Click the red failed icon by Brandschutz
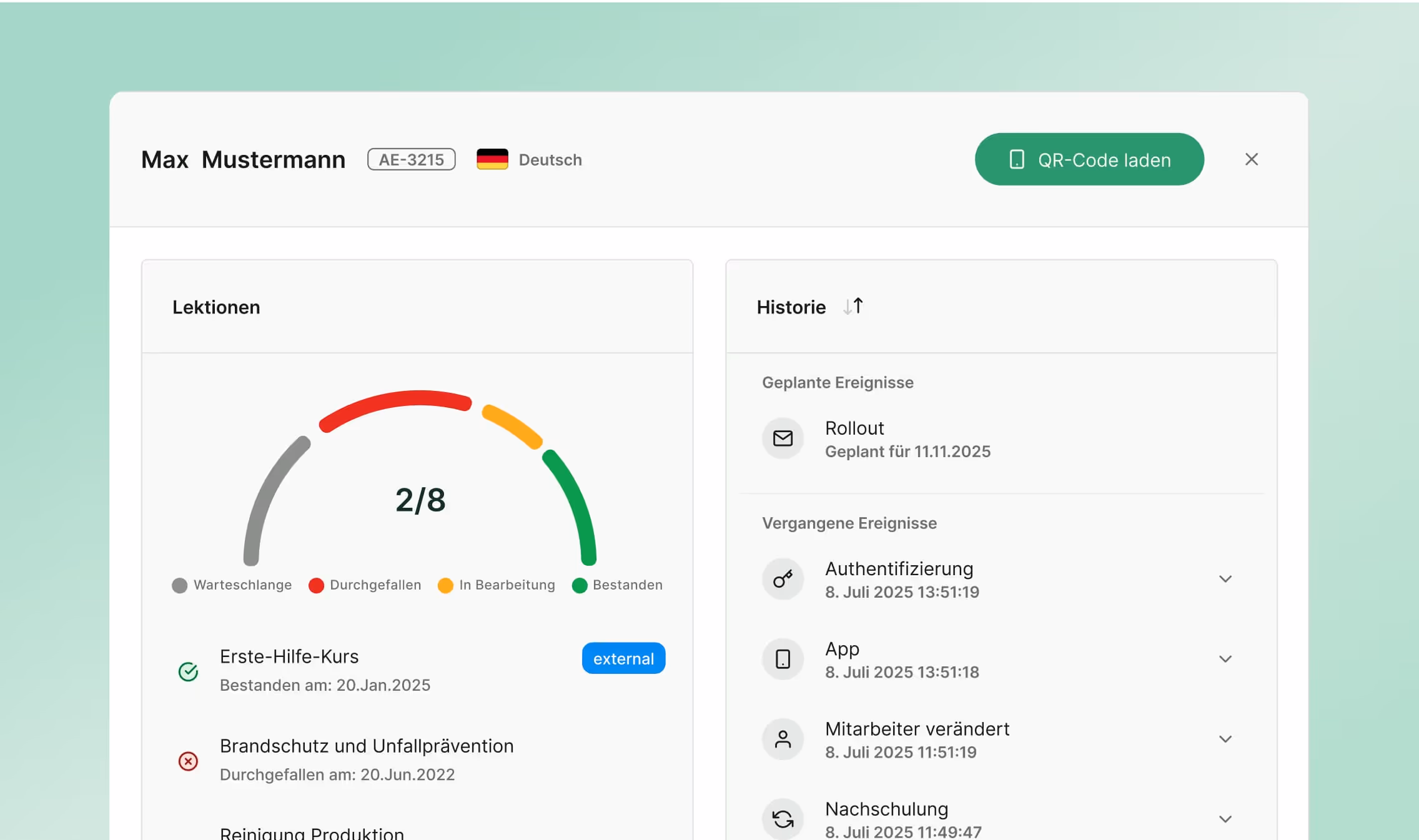This screenshot has width=1419, height=840. [x=188, y=761]
